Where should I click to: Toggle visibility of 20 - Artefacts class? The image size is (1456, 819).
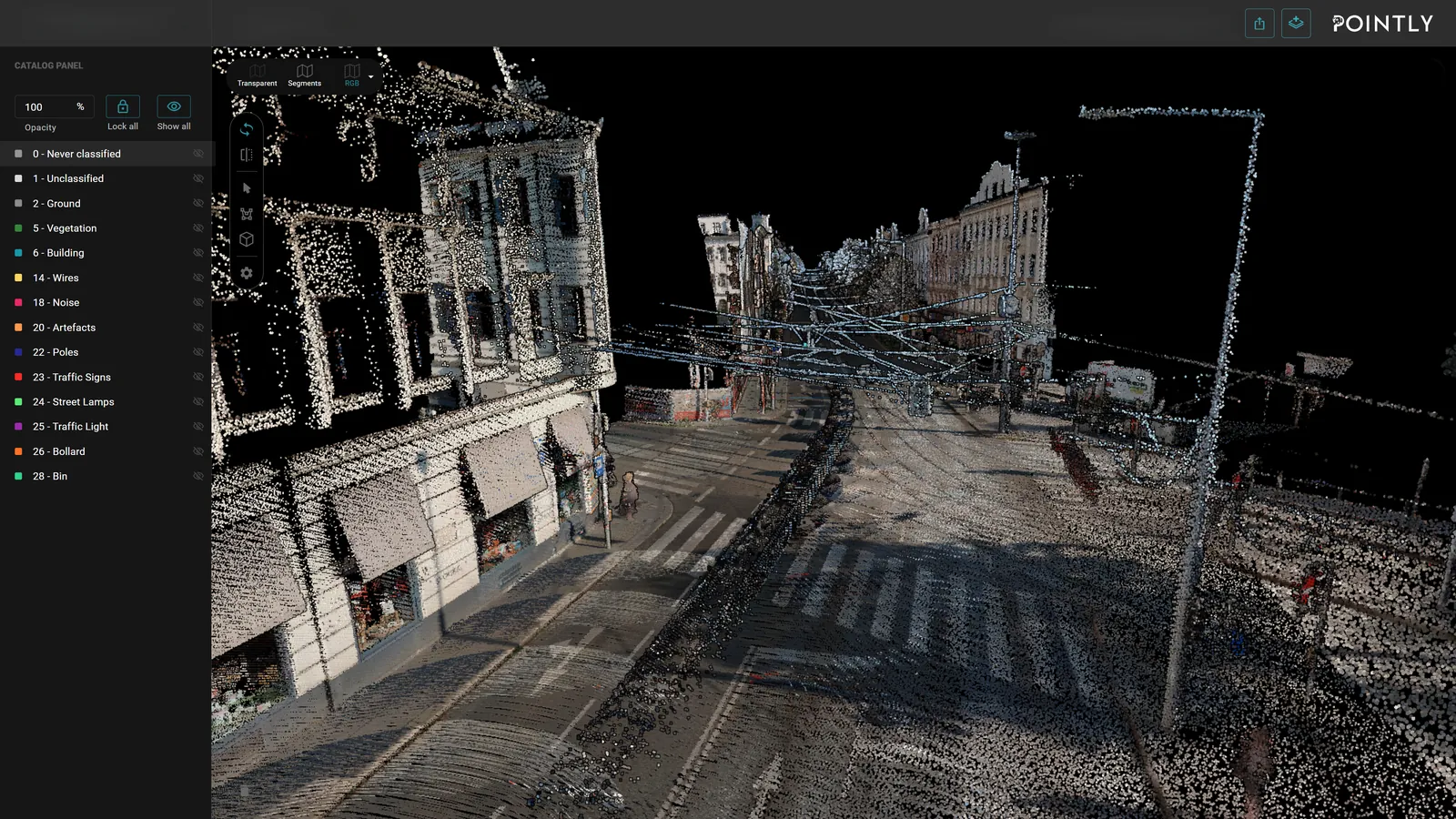tap(198, 328)
